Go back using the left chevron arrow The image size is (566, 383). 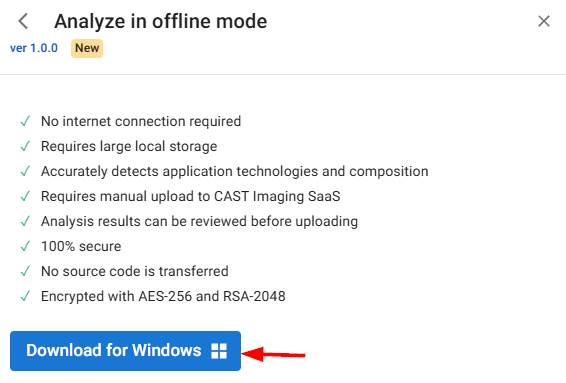pyautogui.click(x=23, y=21)
